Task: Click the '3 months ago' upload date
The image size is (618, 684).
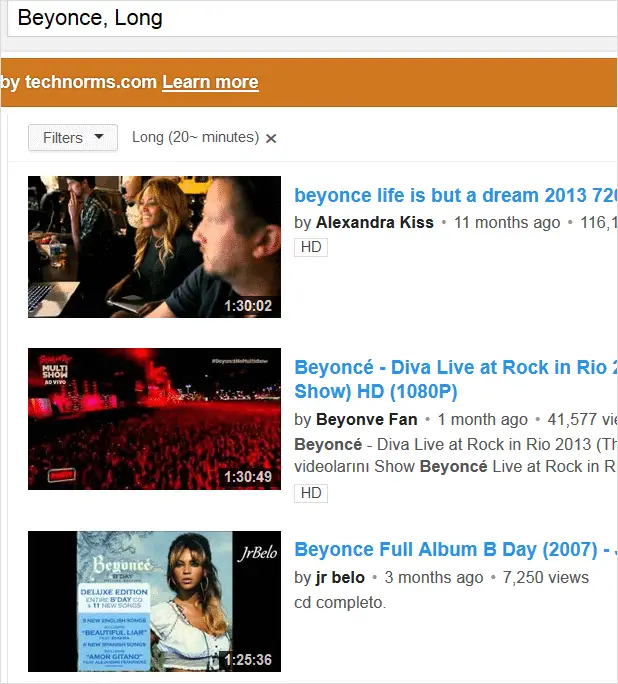Action: point(434,578)
